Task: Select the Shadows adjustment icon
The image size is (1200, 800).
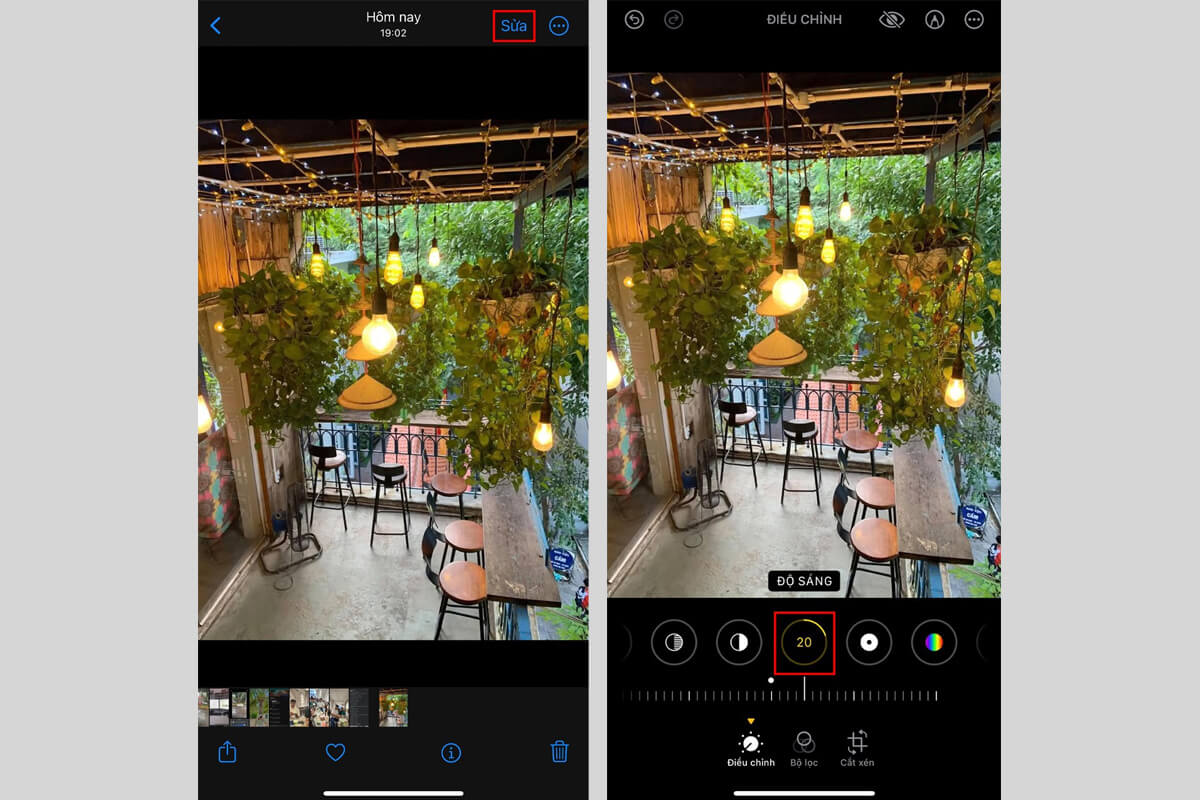Action: pos(674,643)
